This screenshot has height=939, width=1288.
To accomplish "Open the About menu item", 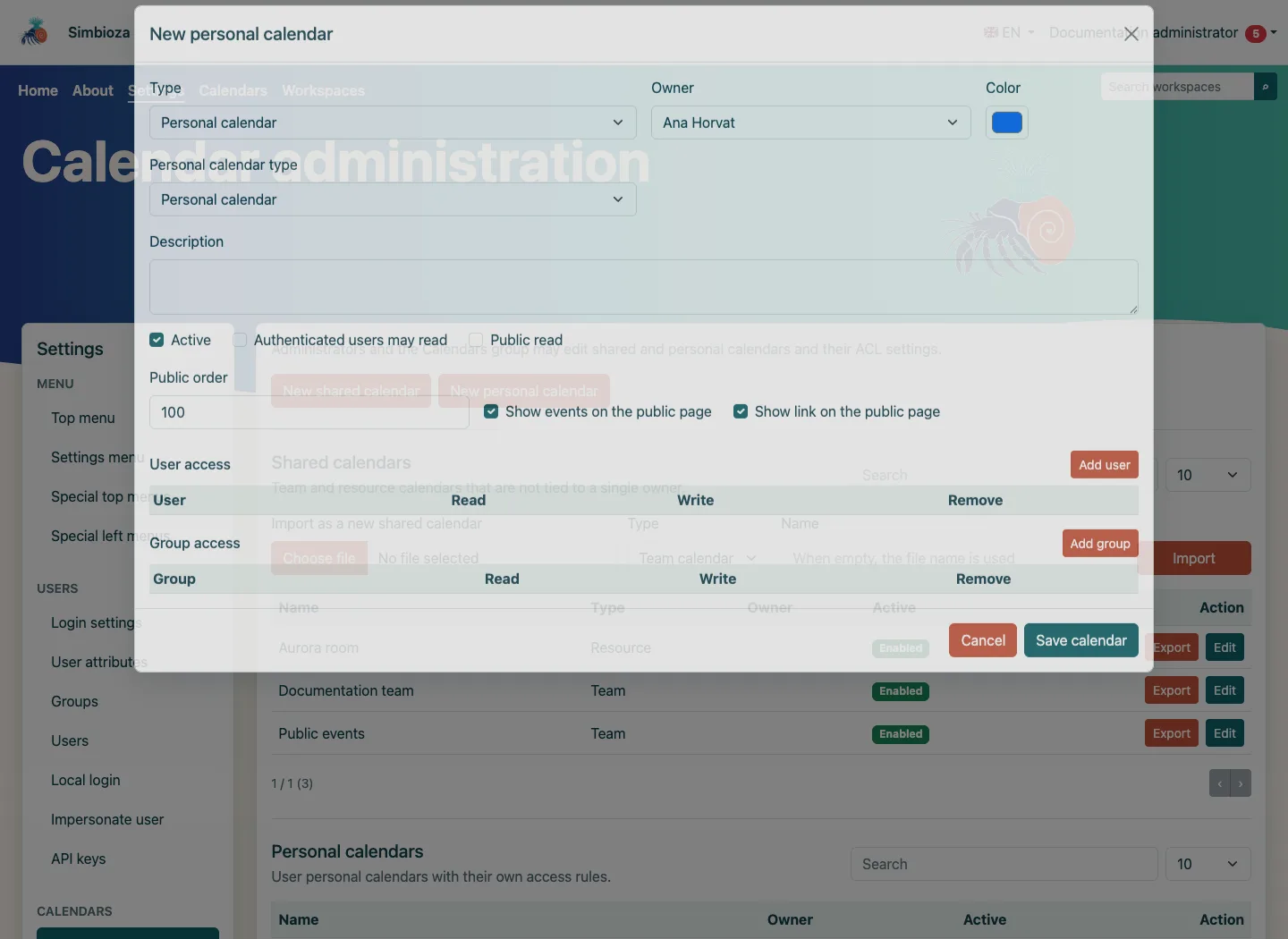I will [x=93, y=90].
